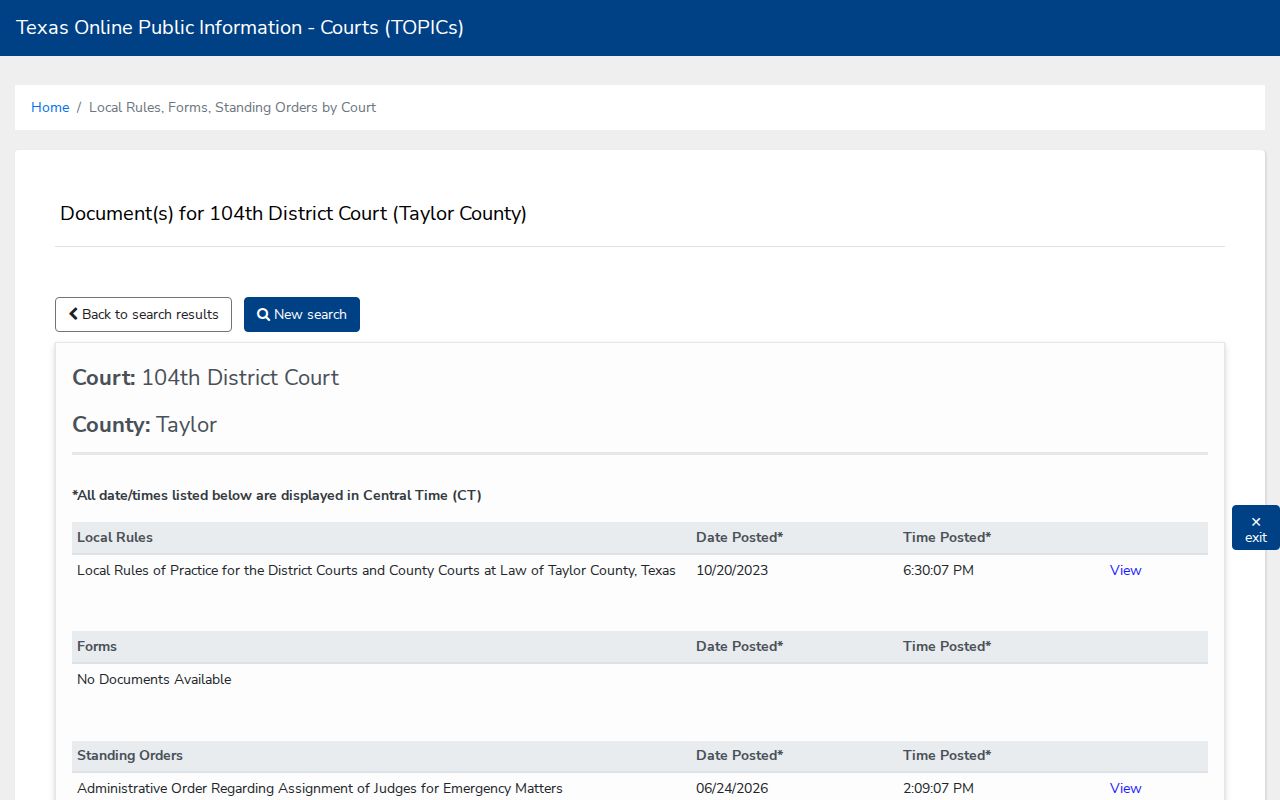
Task: Click the Document(s) for 104th District Court heading
Action: [x=293, y=213]
